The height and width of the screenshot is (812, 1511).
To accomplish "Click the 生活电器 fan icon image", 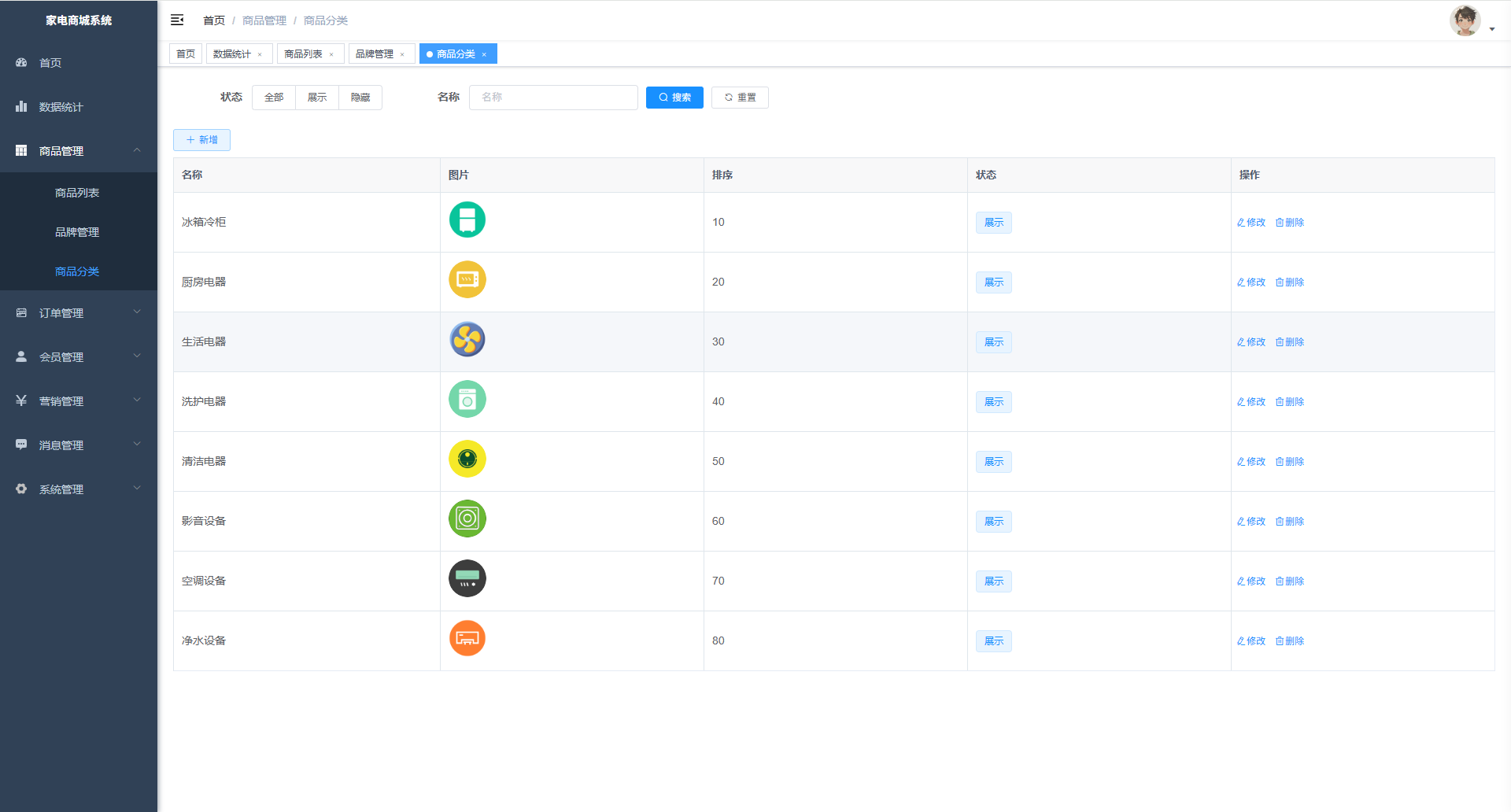I will pyautogui.click(x=467, y=340).
